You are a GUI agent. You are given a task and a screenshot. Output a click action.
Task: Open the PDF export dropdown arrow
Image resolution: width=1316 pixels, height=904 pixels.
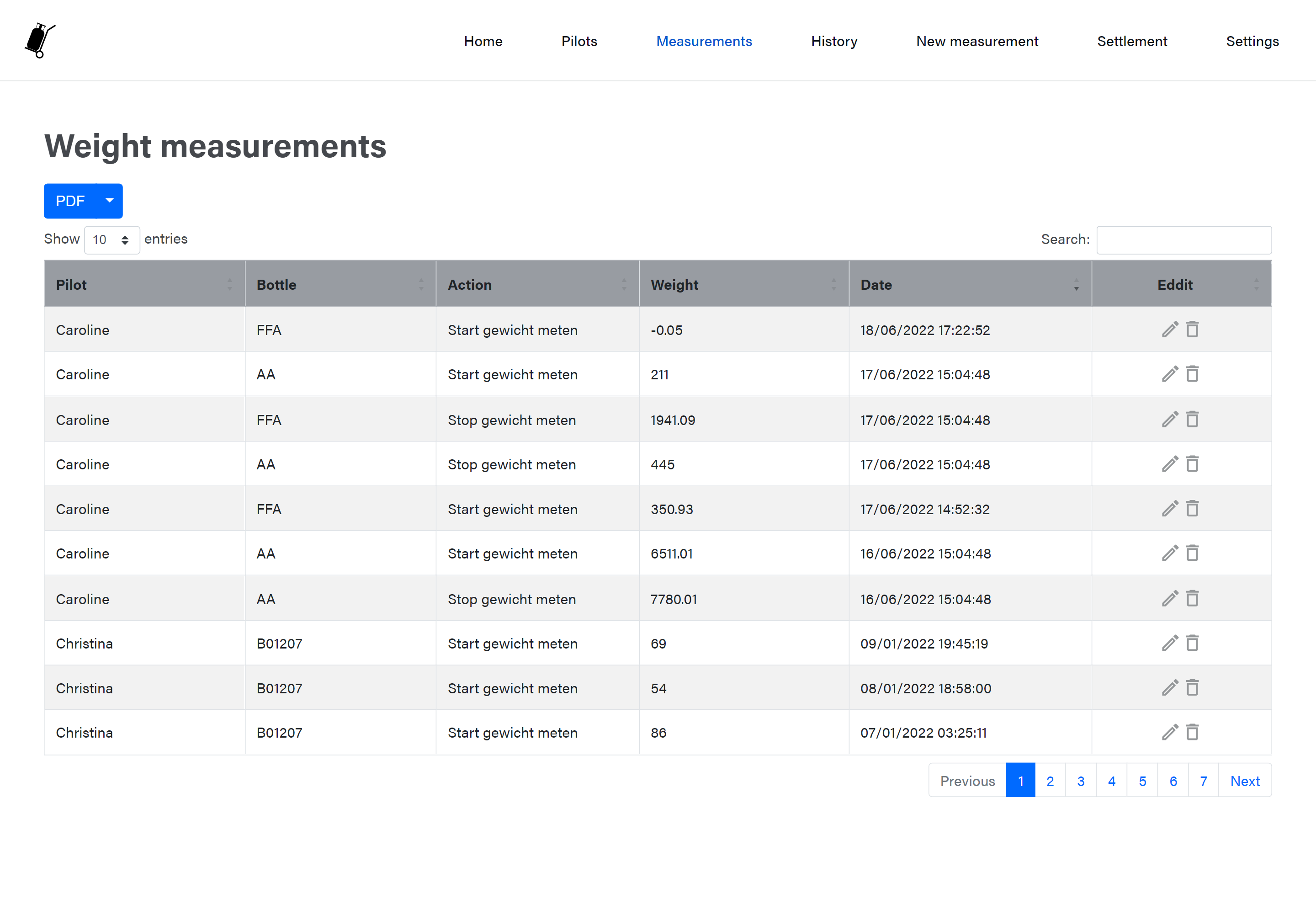110,201
